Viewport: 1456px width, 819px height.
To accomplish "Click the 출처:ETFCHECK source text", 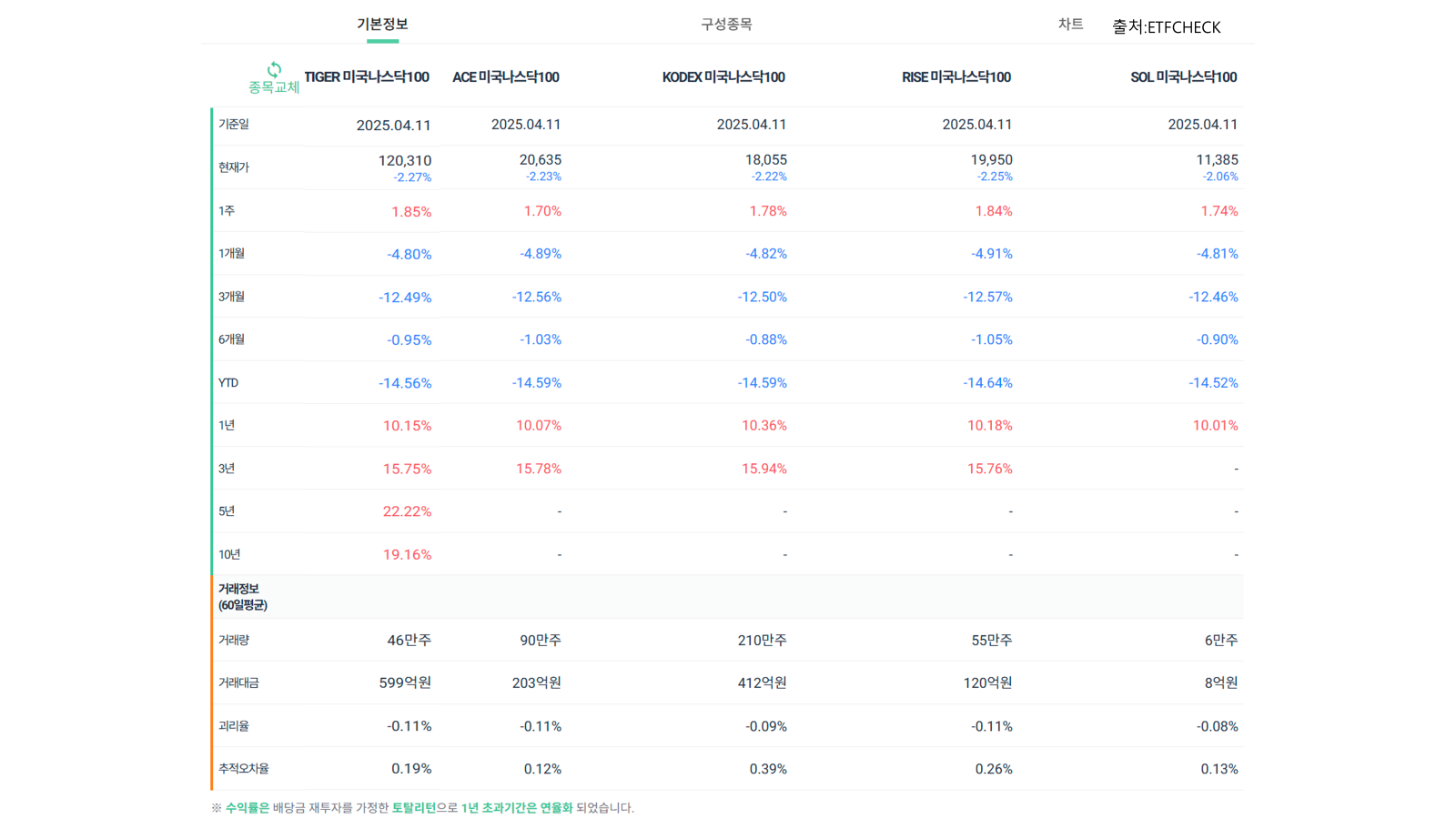I will 1167,27.
